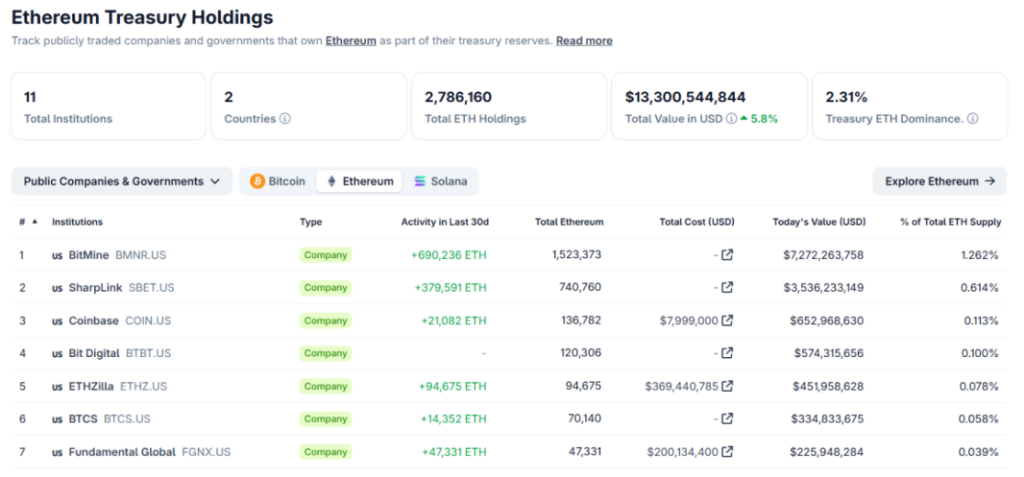This screenshot has width=1024, height=477.
Task: Sort by Total Ethereum column header
Action: (x=569, y=222)
